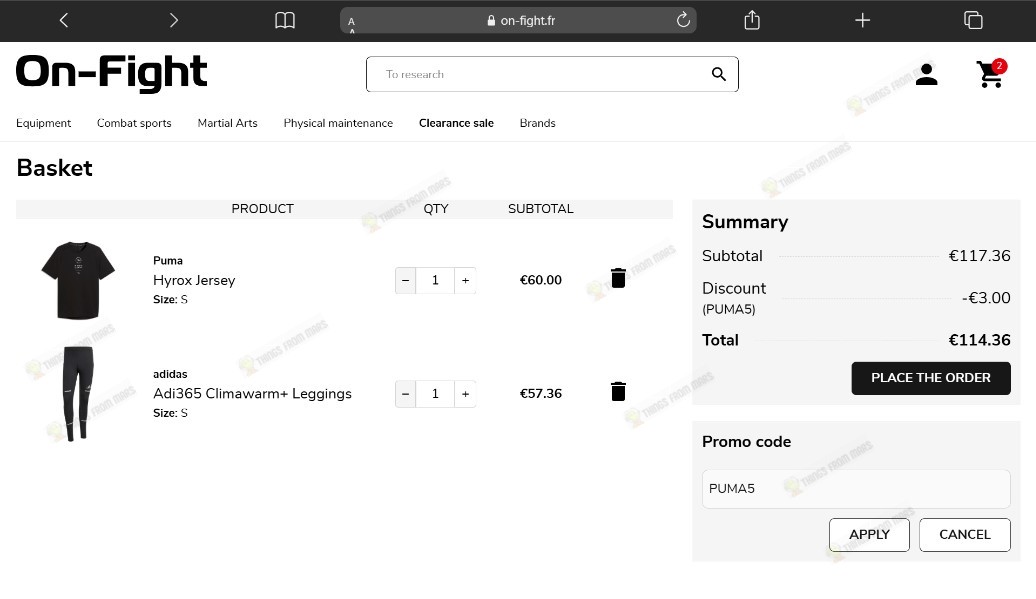
Task: Open the Combat sports menu
Action: (x=134, y=123)
